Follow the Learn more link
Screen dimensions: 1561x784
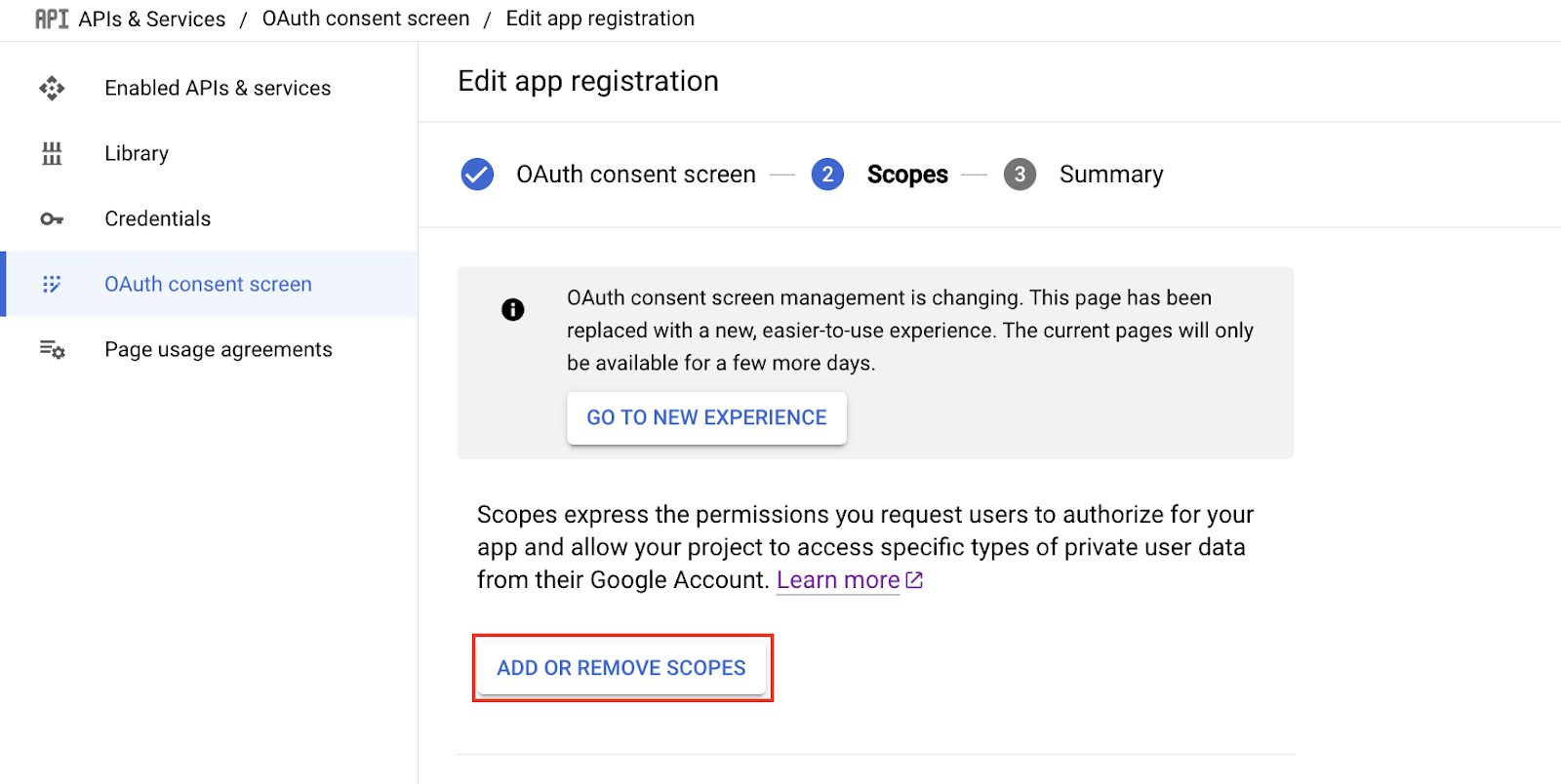coord(837,580)
